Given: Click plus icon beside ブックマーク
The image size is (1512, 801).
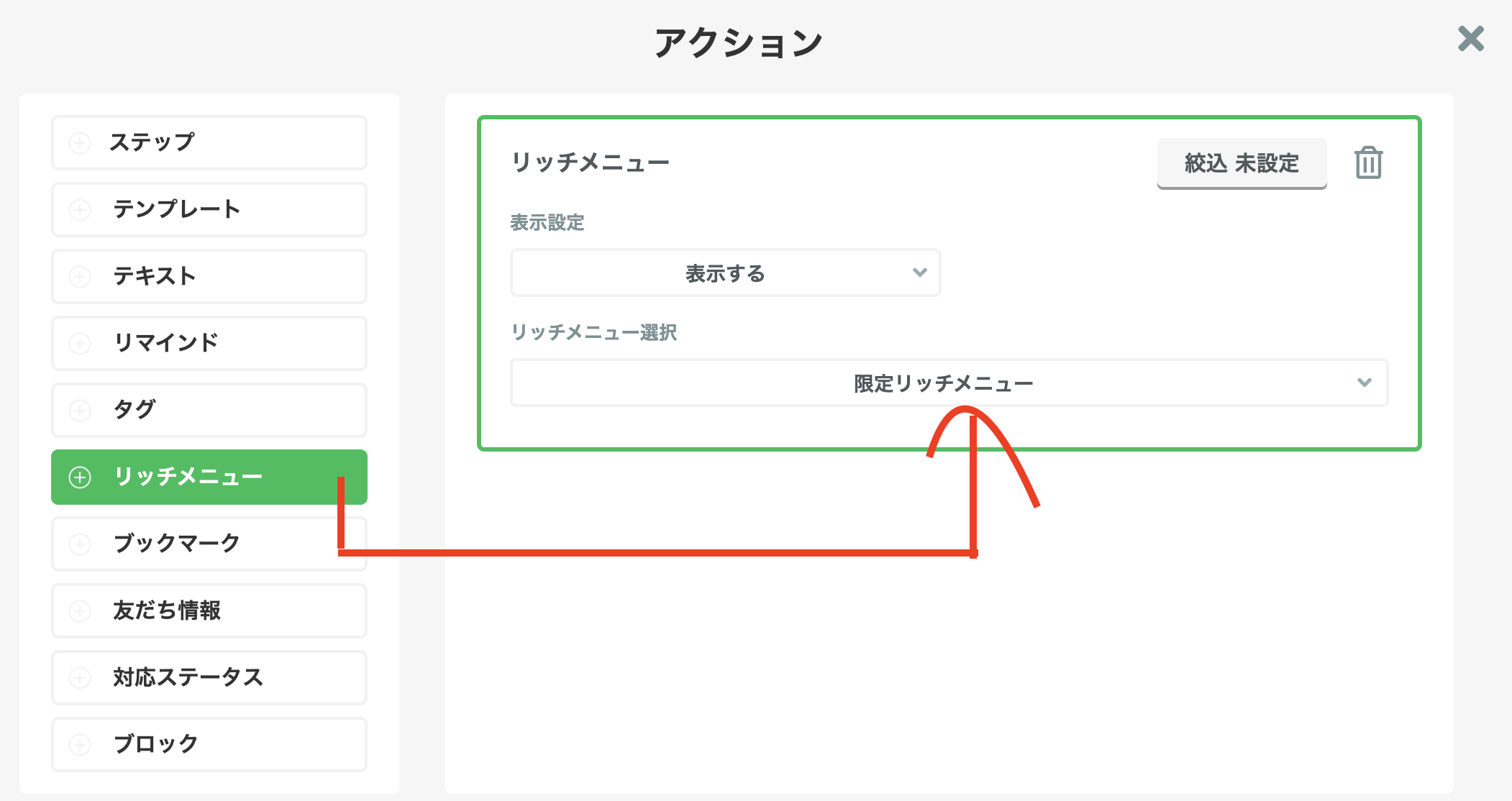Looking at the screenshot, I should pyautogui.click(x=80, y=544).
